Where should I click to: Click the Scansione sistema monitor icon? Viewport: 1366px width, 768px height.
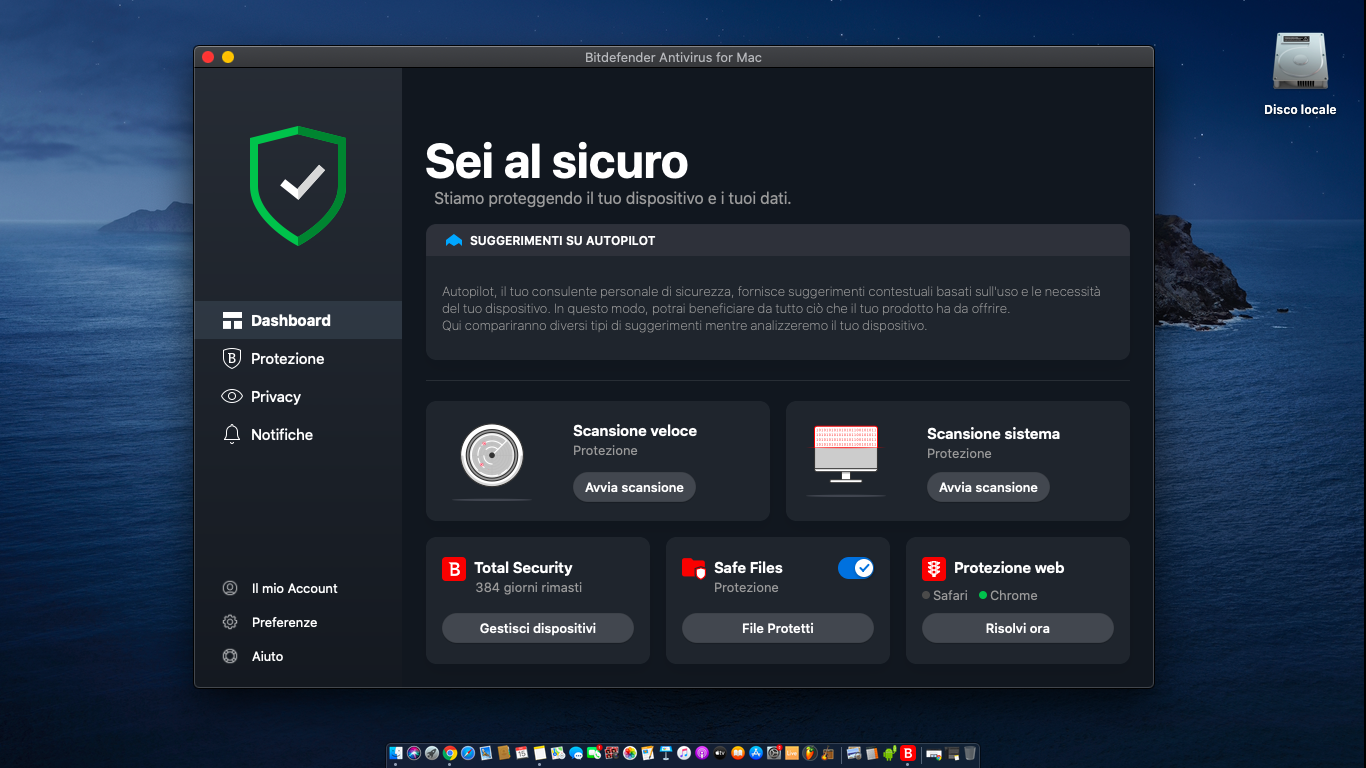point(846,455)
